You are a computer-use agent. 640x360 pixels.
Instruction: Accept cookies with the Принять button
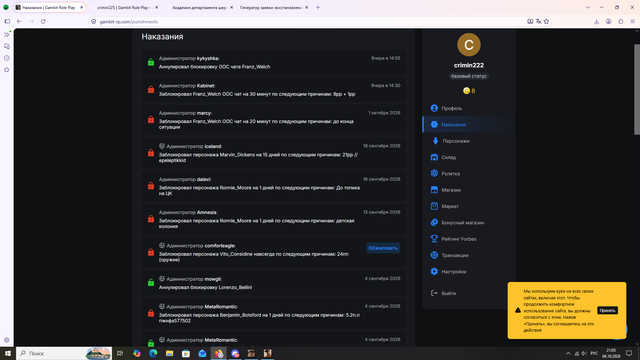pyautogui.click(x=607, y=311)
